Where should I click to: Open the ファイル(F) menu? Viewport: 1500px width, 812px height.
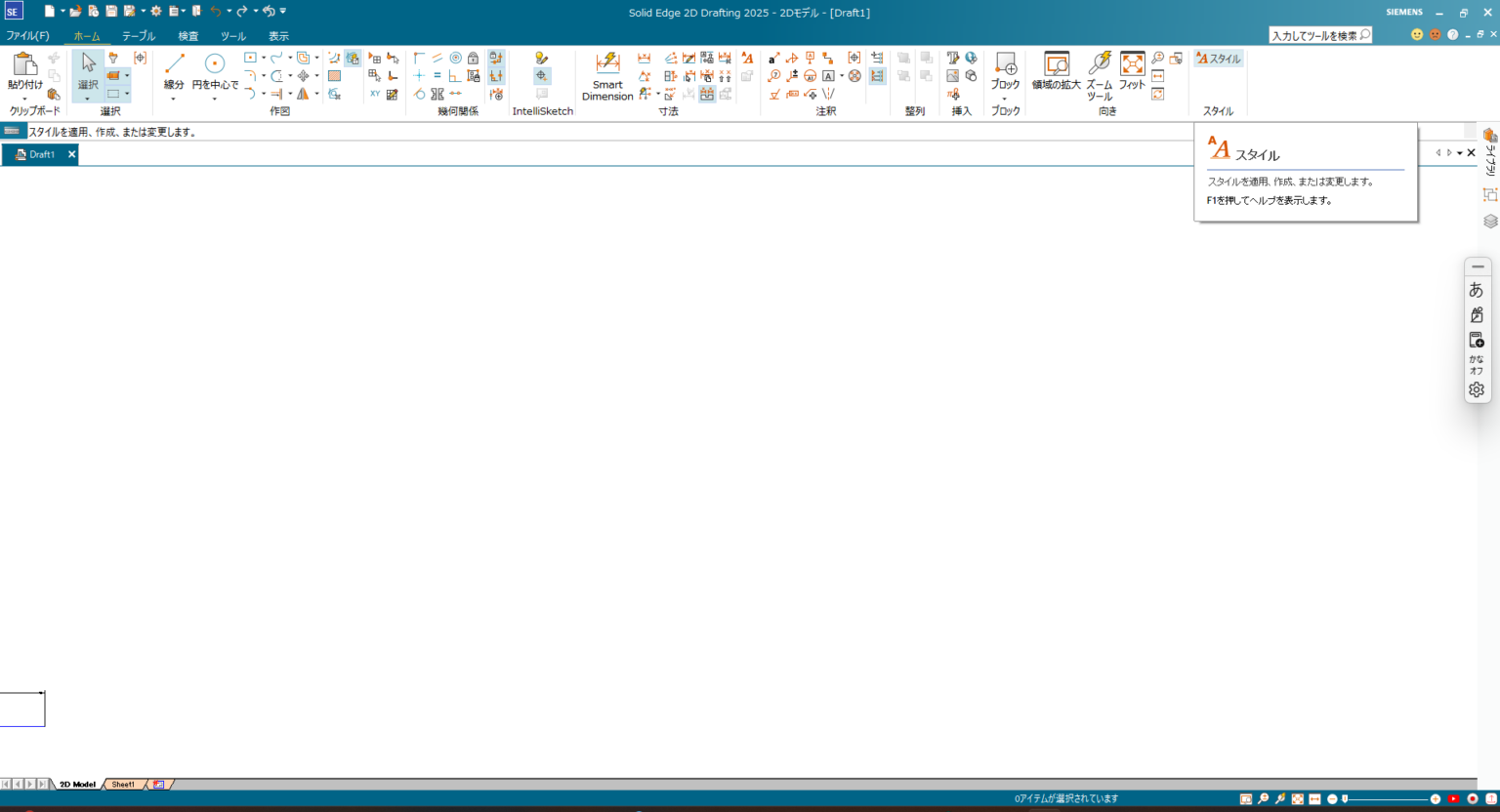pos(27,36)
